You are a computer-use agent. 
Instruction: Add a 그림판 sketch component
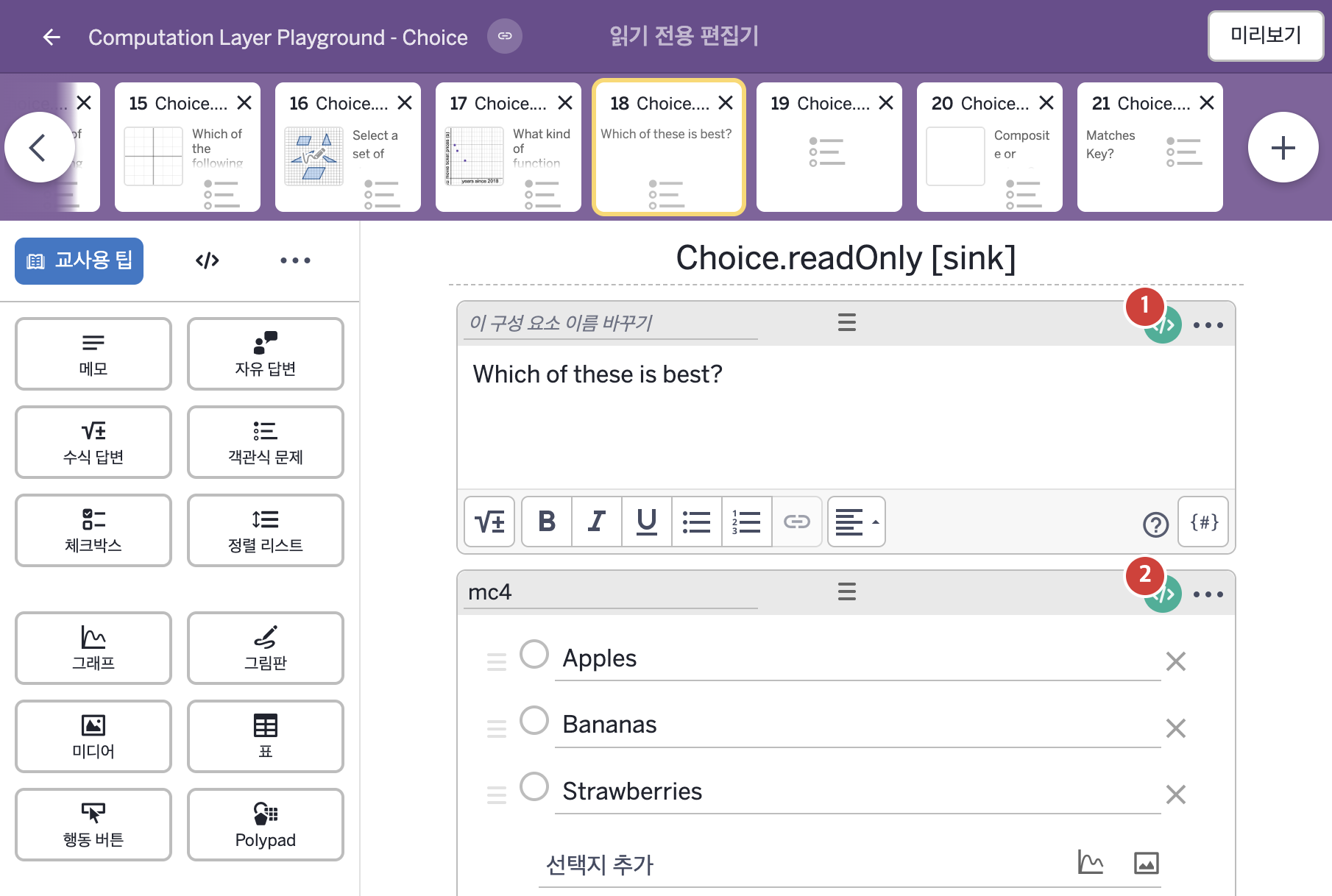tap(266, 648)
